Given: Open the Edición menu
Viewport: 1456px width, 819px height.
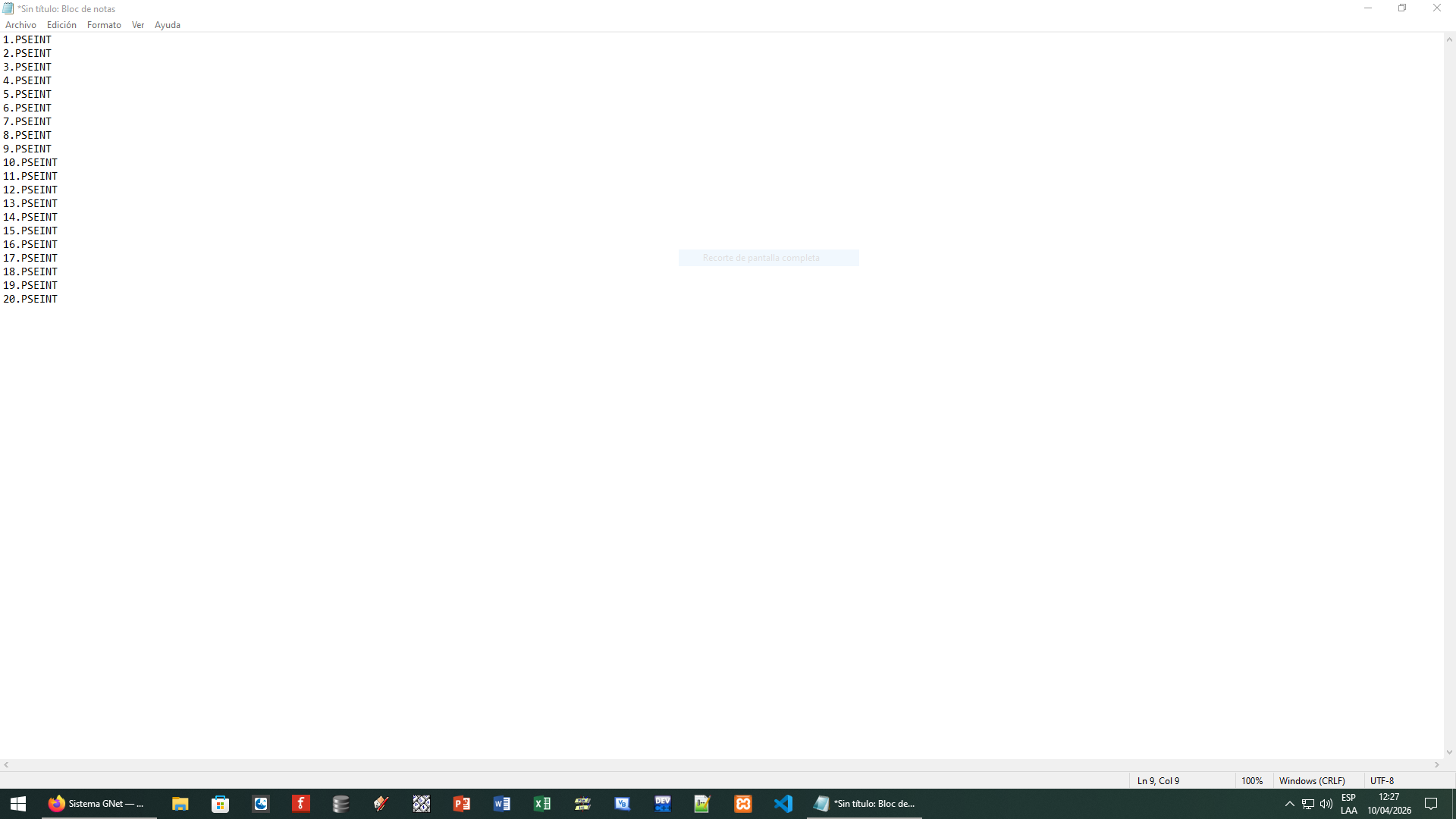Looking at the screenshot, I should tap(61, 25).
